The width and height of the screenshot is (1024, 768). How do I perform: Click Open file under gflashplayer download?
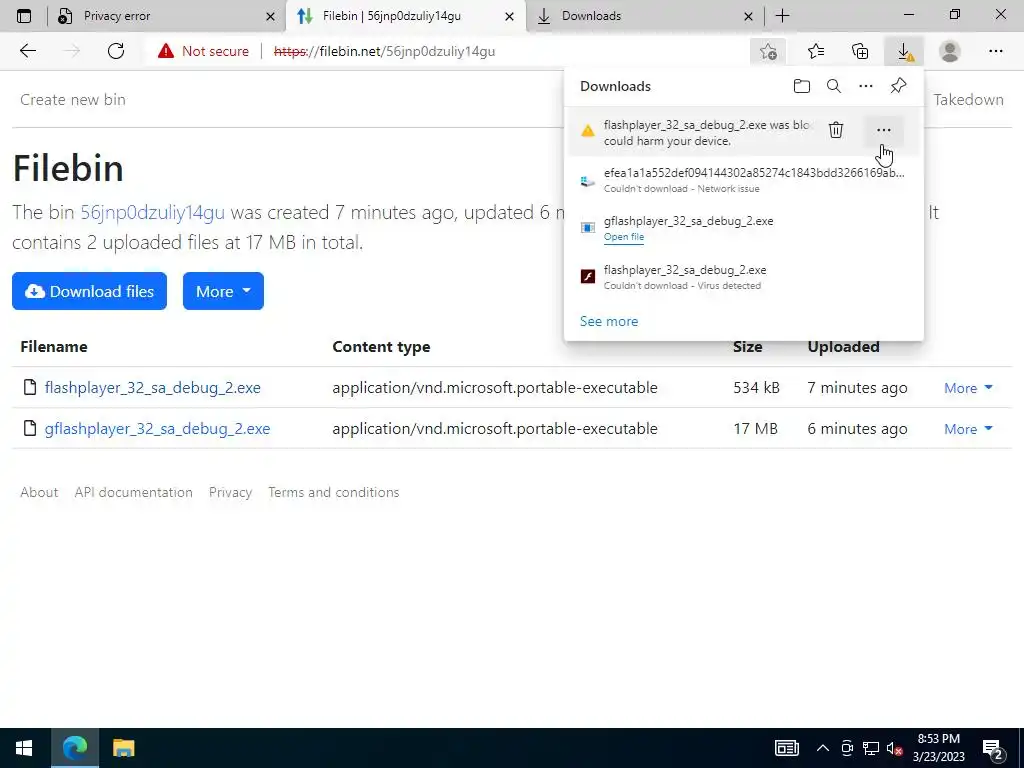[624, 237]
